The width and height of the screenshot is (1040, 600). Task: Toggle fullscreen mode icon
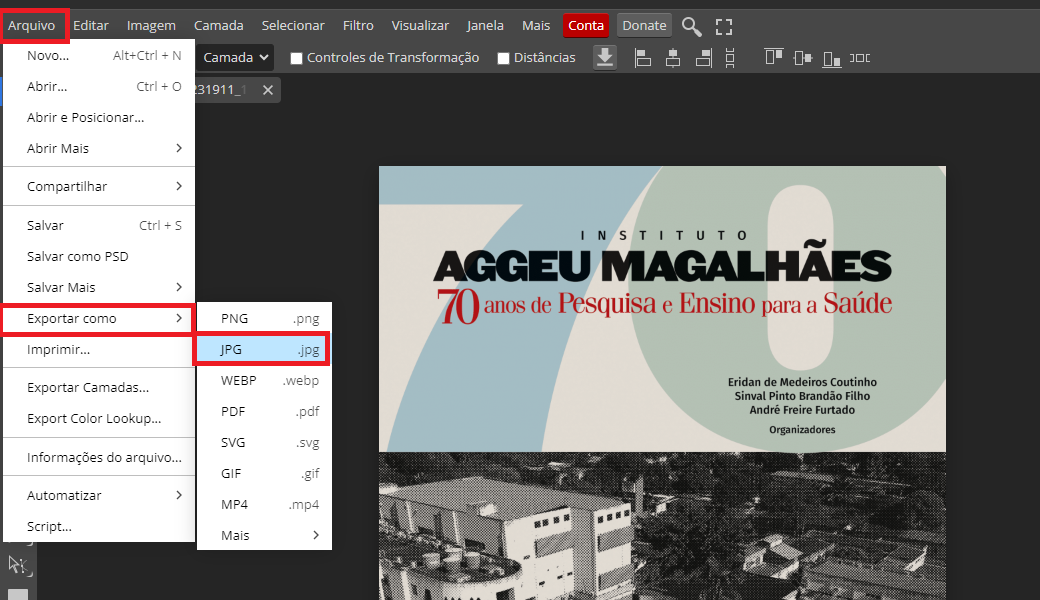click(x=724, y=27)
